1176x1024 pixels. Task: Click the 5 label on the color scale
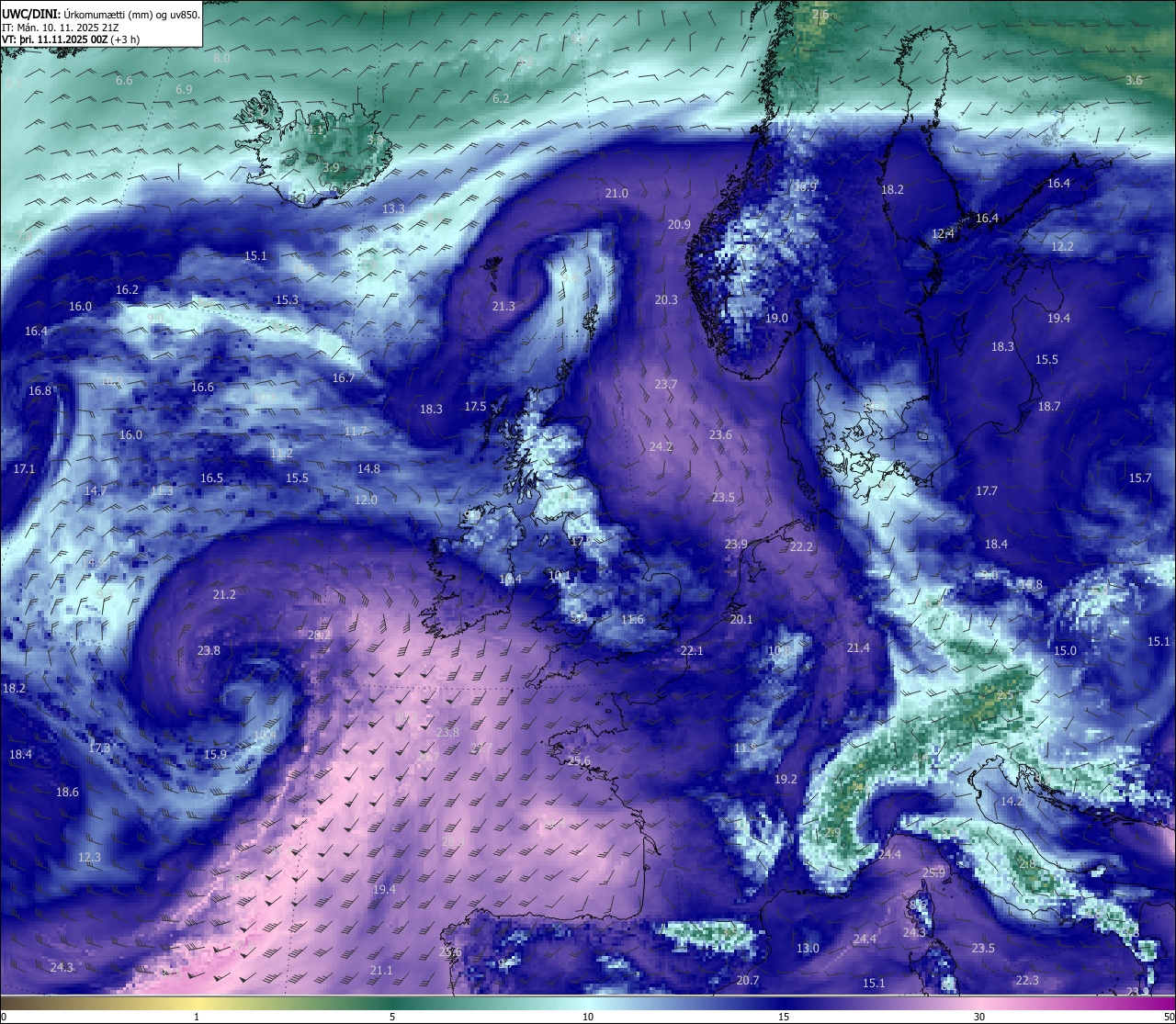tap(392, 1017)
